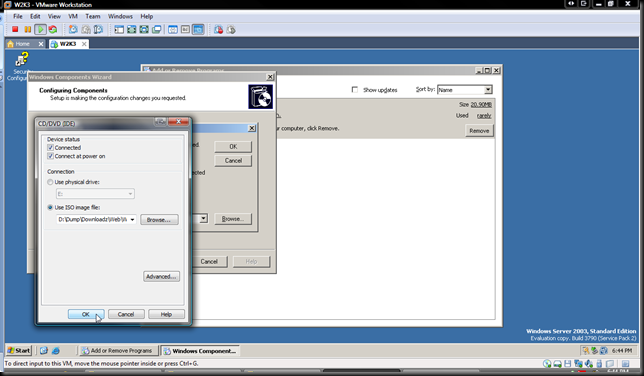The height and width of the screenshot is (376, 644).
Task: Open the Edit menu
Action: pos(35,16)
